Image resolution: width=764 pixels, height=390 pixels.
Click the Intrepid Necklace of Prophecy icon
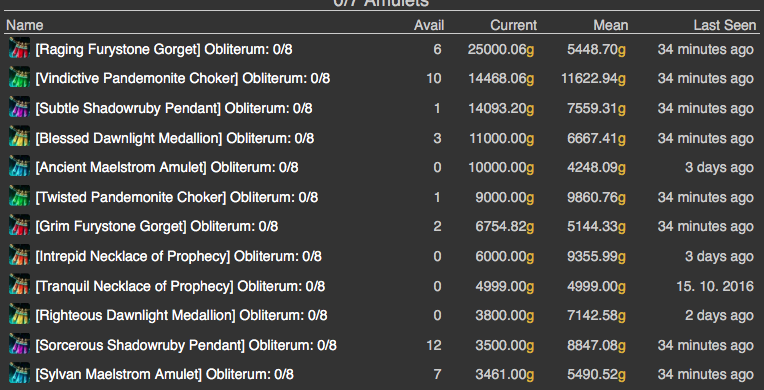(x=19, y=255)
